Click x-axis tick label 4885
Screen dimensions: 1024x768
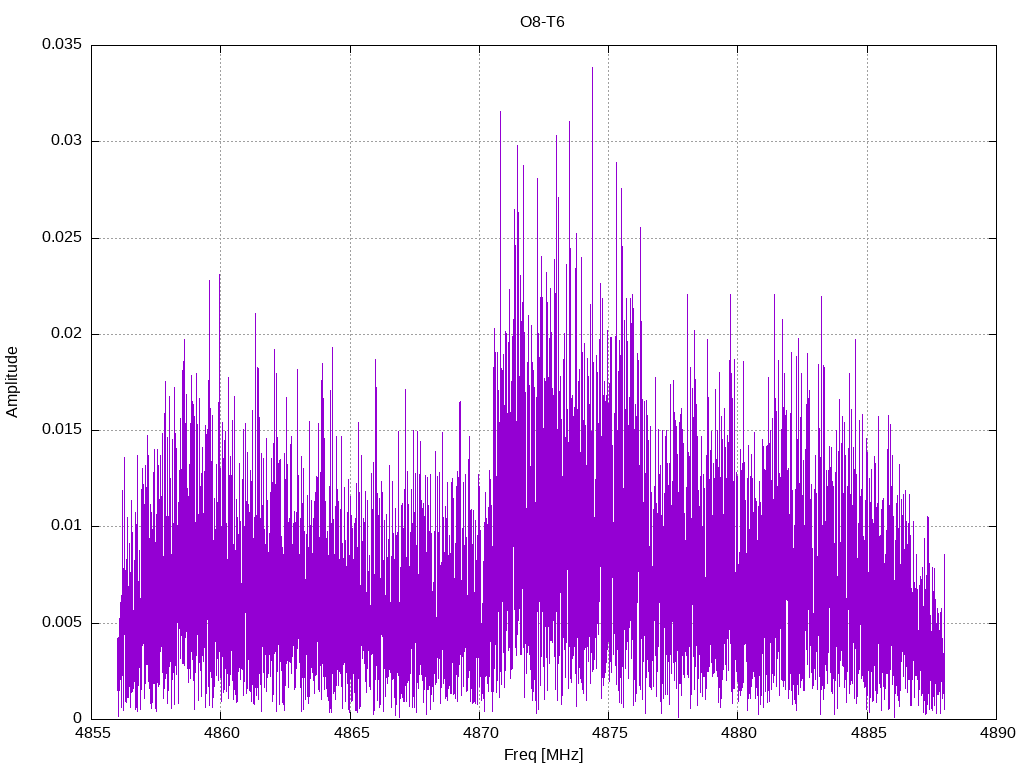click(x=867, y=733)
